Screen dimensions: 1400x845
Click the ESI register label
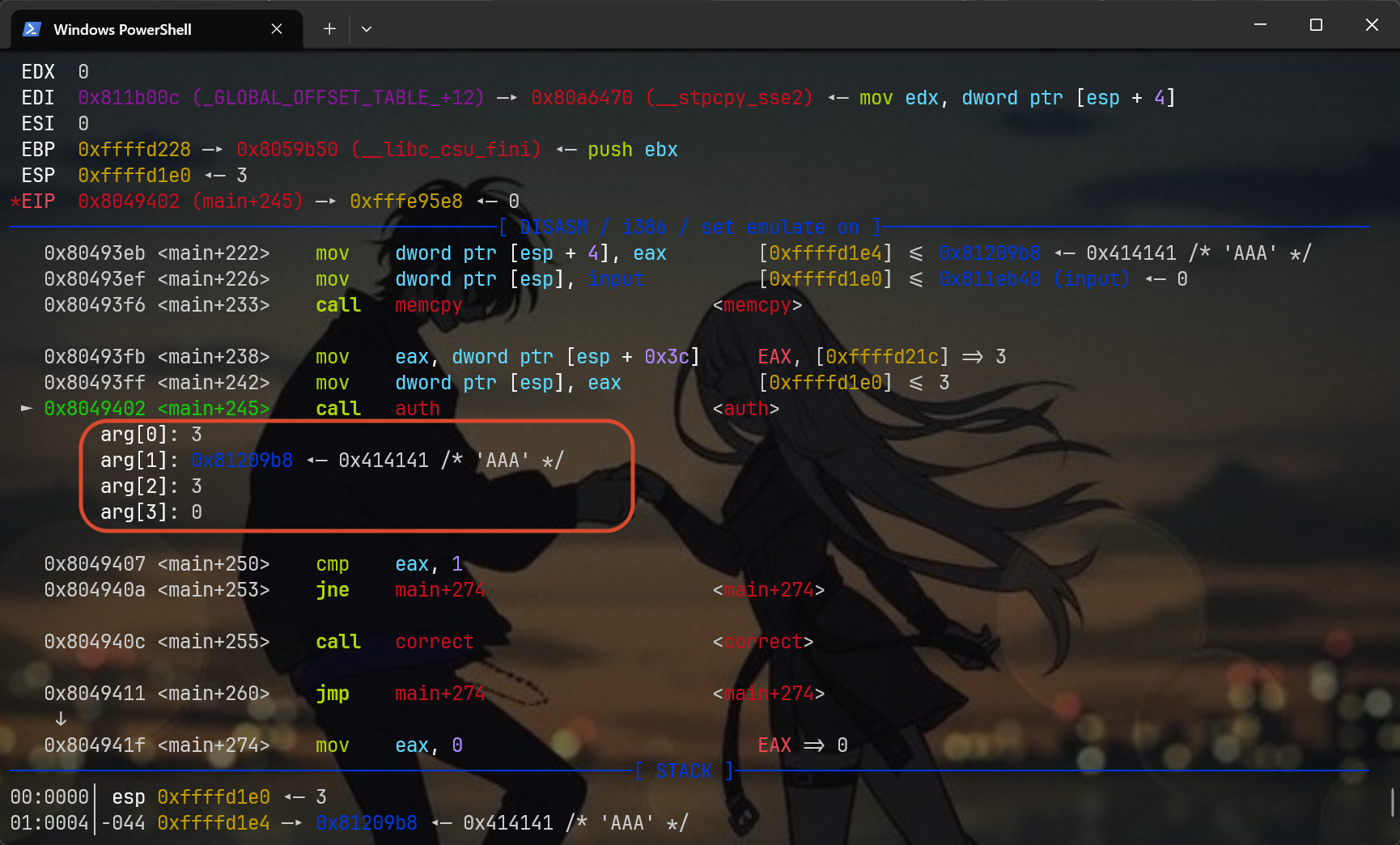38,124
